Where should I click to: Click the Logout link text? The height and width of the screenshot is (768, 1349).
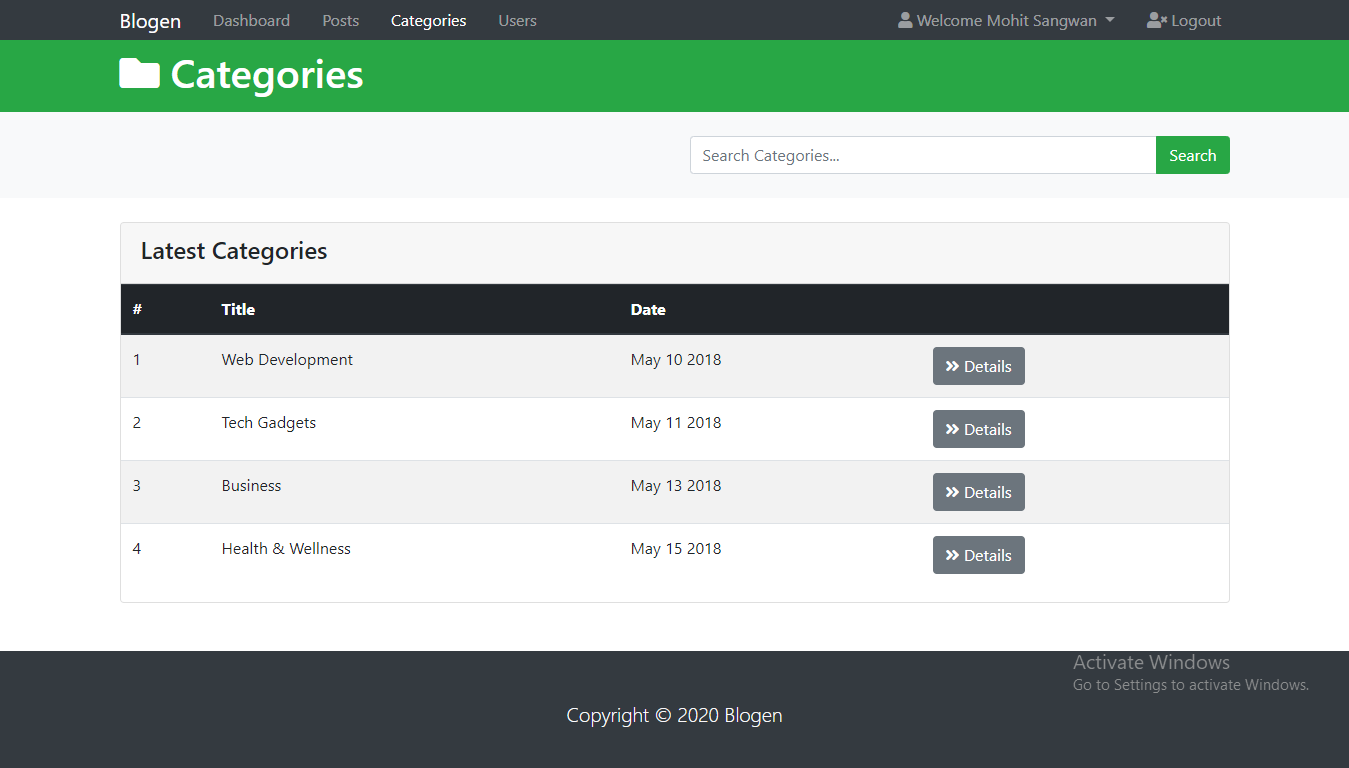tap(1196, 20)
